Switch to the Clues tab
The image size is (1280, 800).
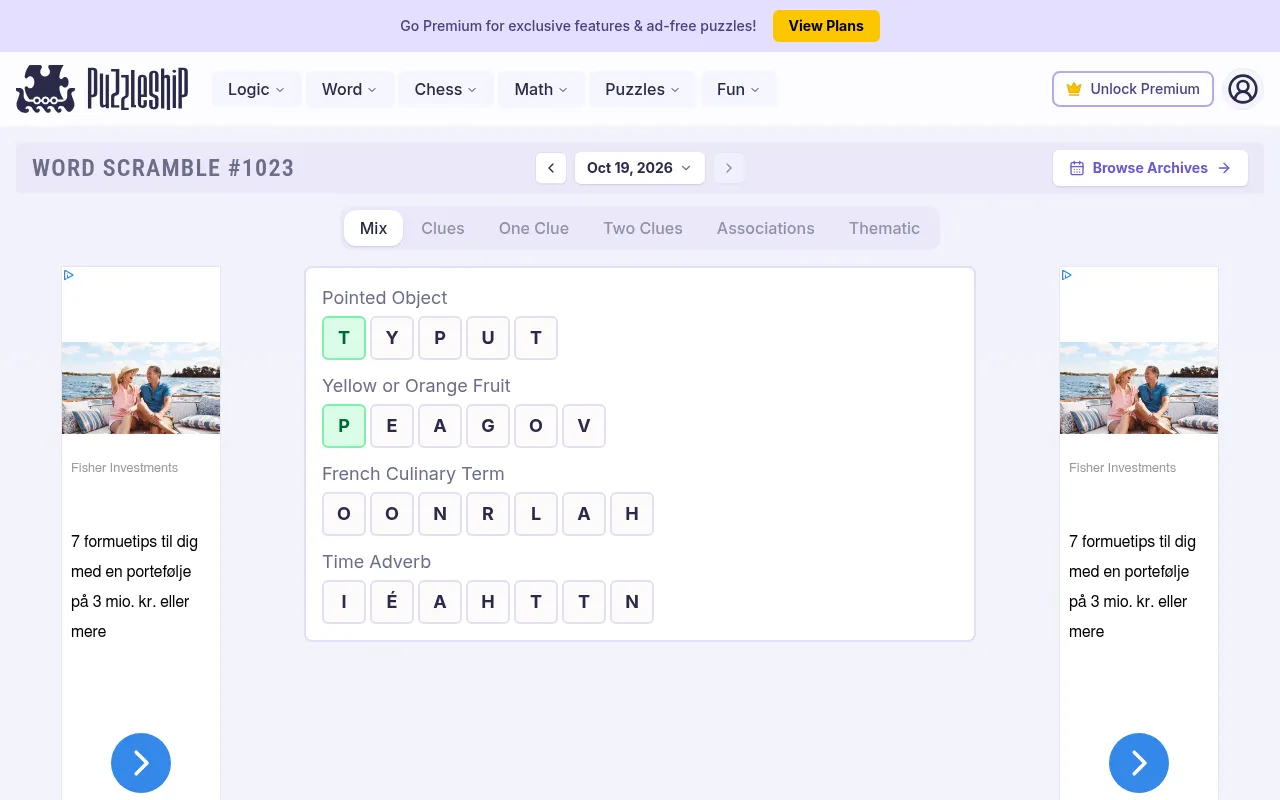click(443, 228)
